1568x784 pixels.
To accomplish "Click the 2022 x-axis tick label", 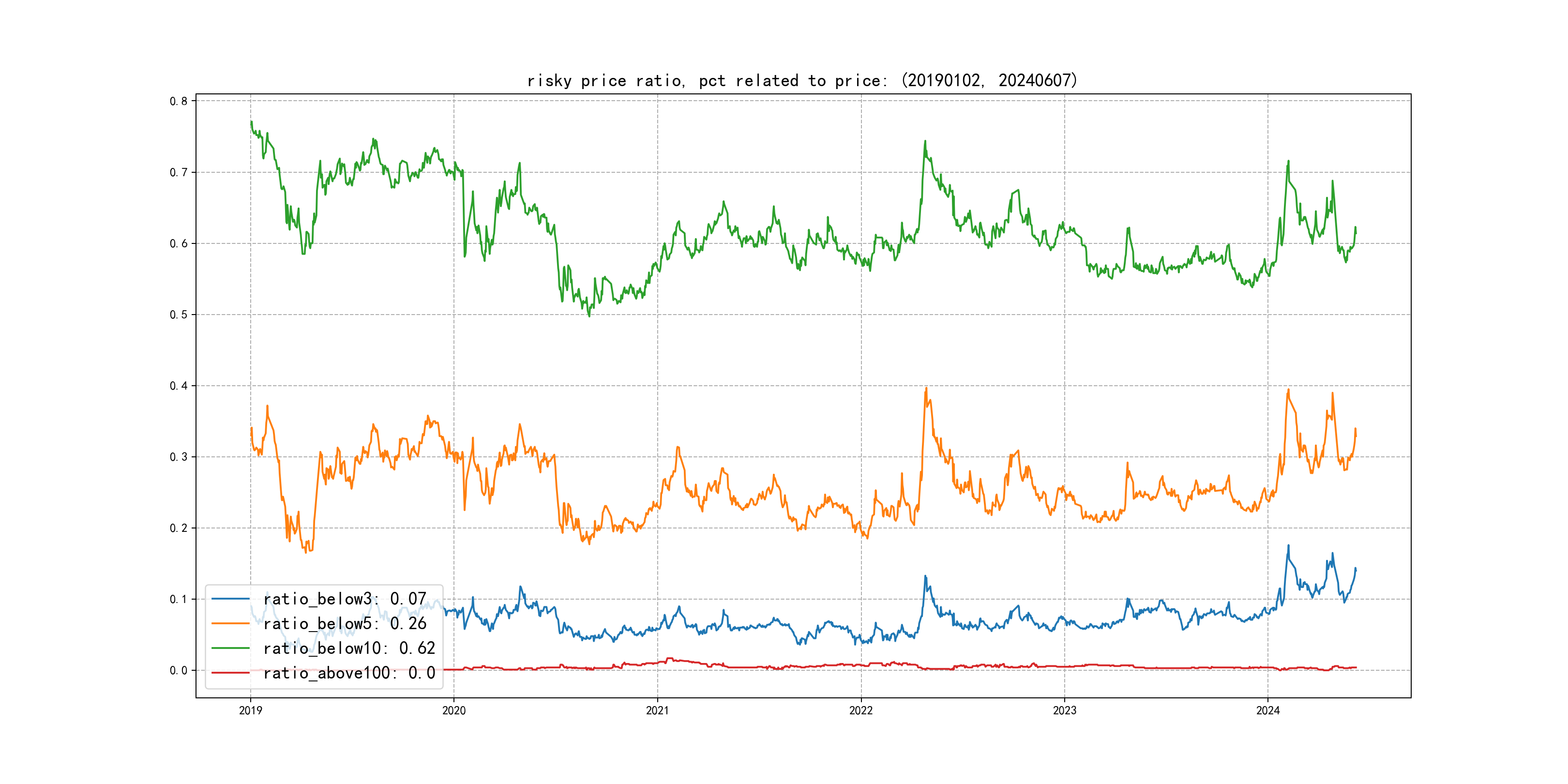I will point(860,710).
